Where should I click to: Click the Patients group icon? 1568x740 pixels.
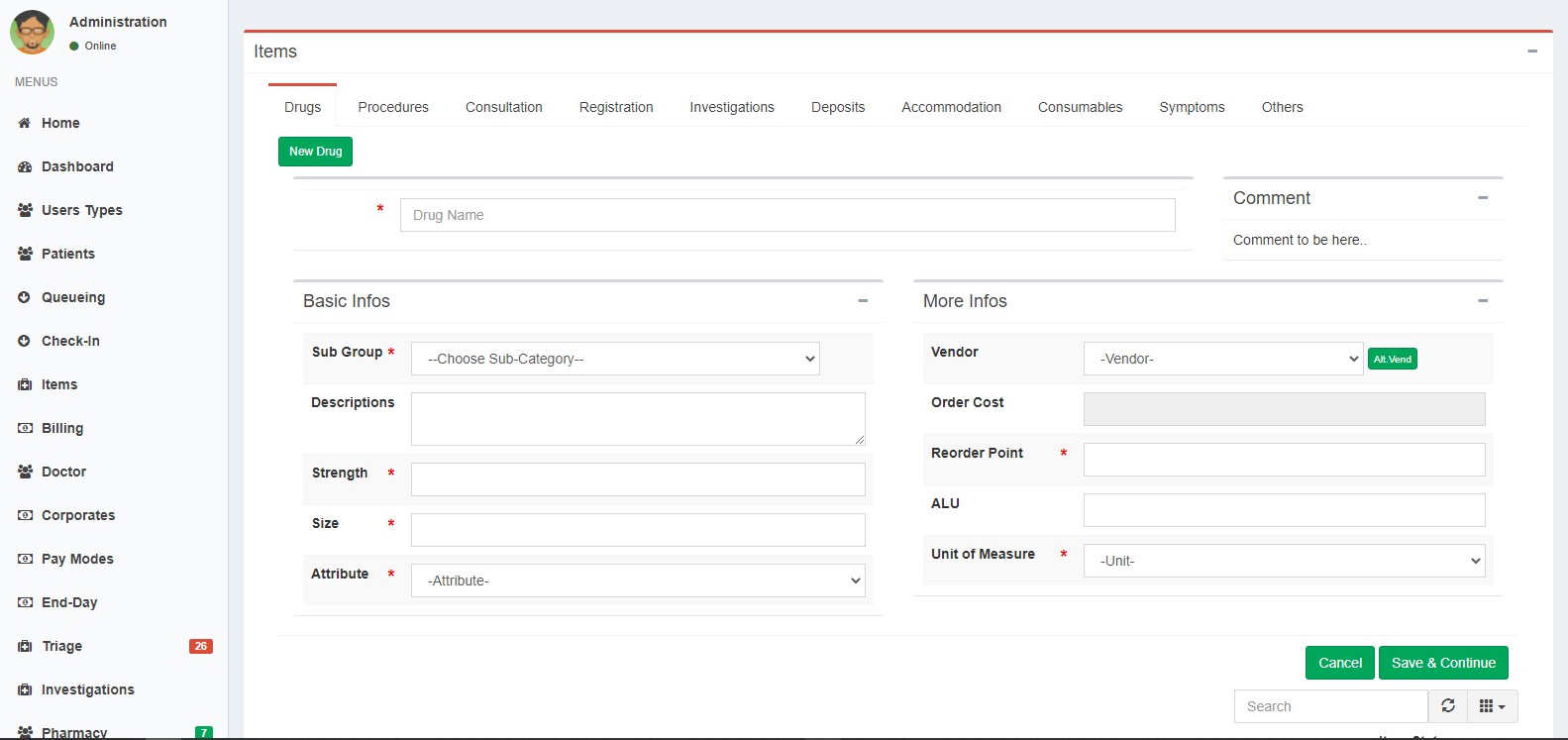click(x=25, y=254)
